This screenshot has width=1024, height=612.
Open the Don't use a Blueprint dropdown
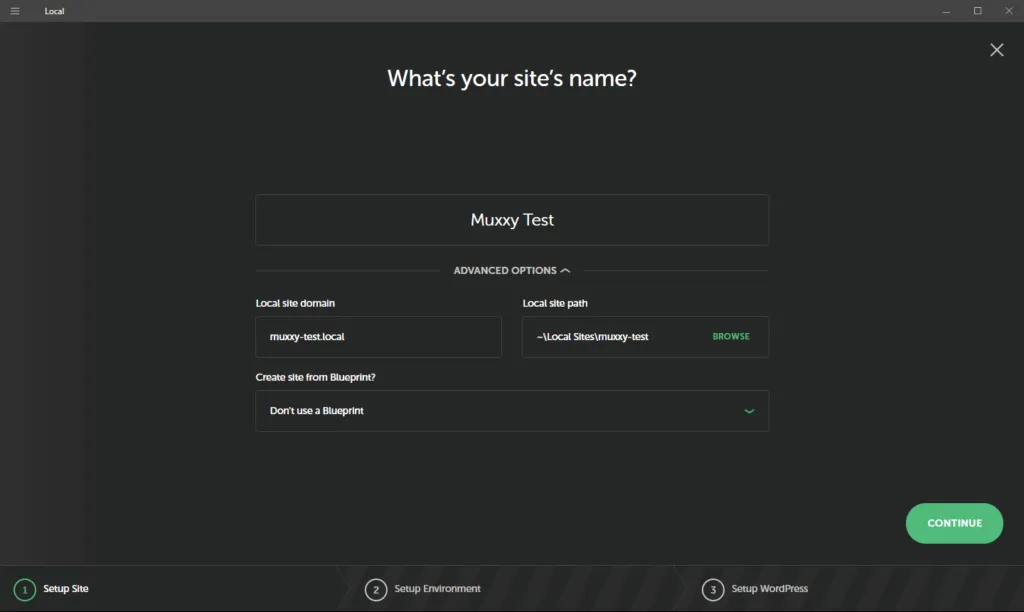[x=512, y=411]
